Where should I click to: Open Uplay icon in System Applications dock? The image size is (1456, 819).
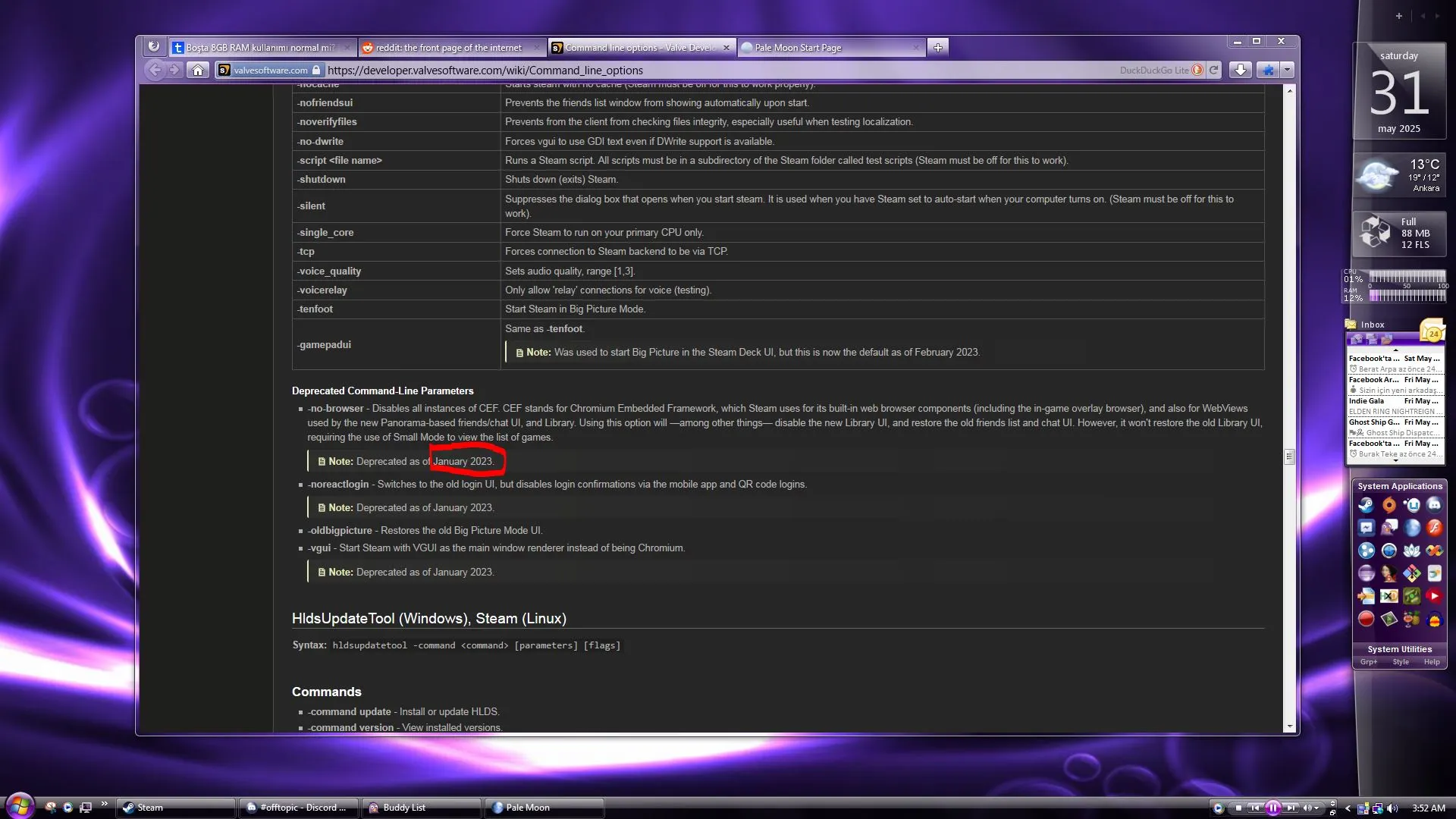[1411, 505]
